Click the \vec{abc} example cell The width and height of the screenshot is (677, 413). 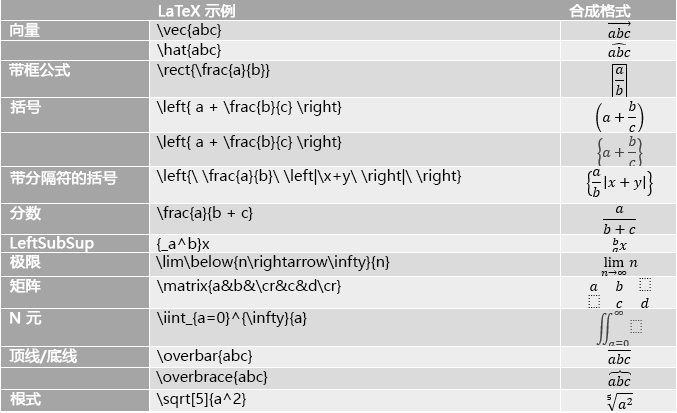pos(192,30)
